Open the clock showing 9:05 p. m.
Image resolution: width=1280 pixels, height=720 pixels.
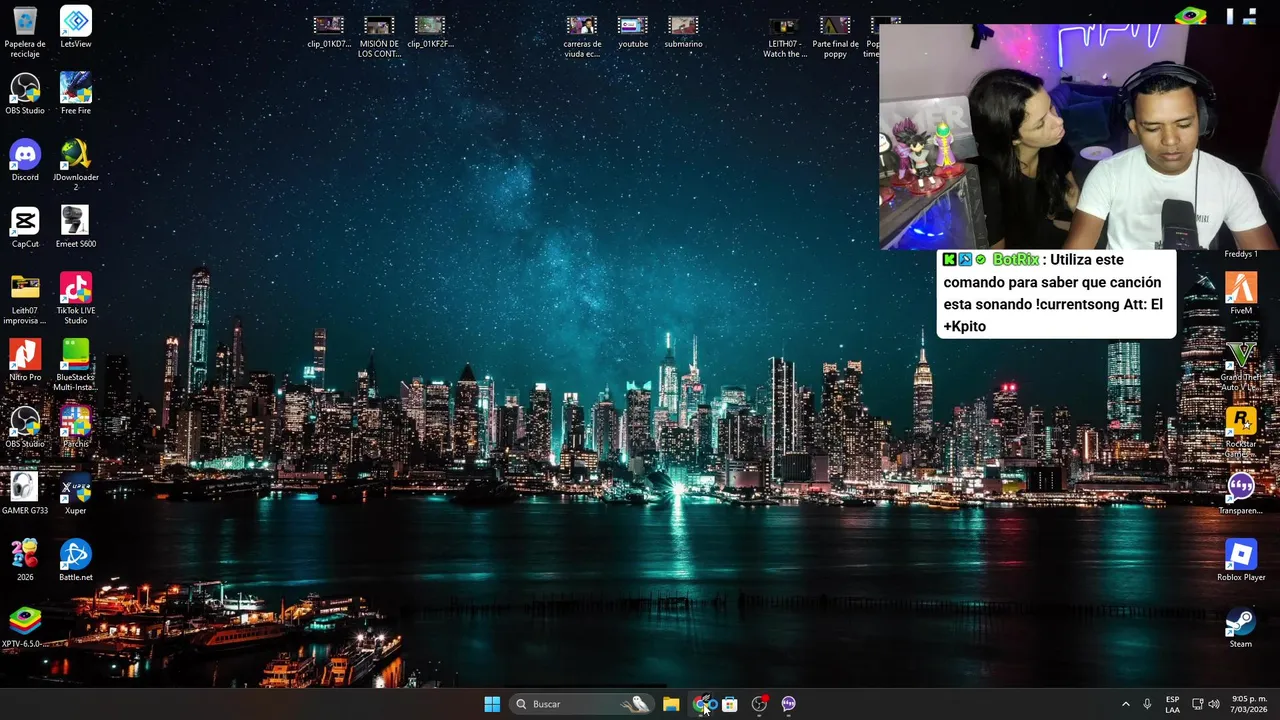click(x=1249, y=704)
